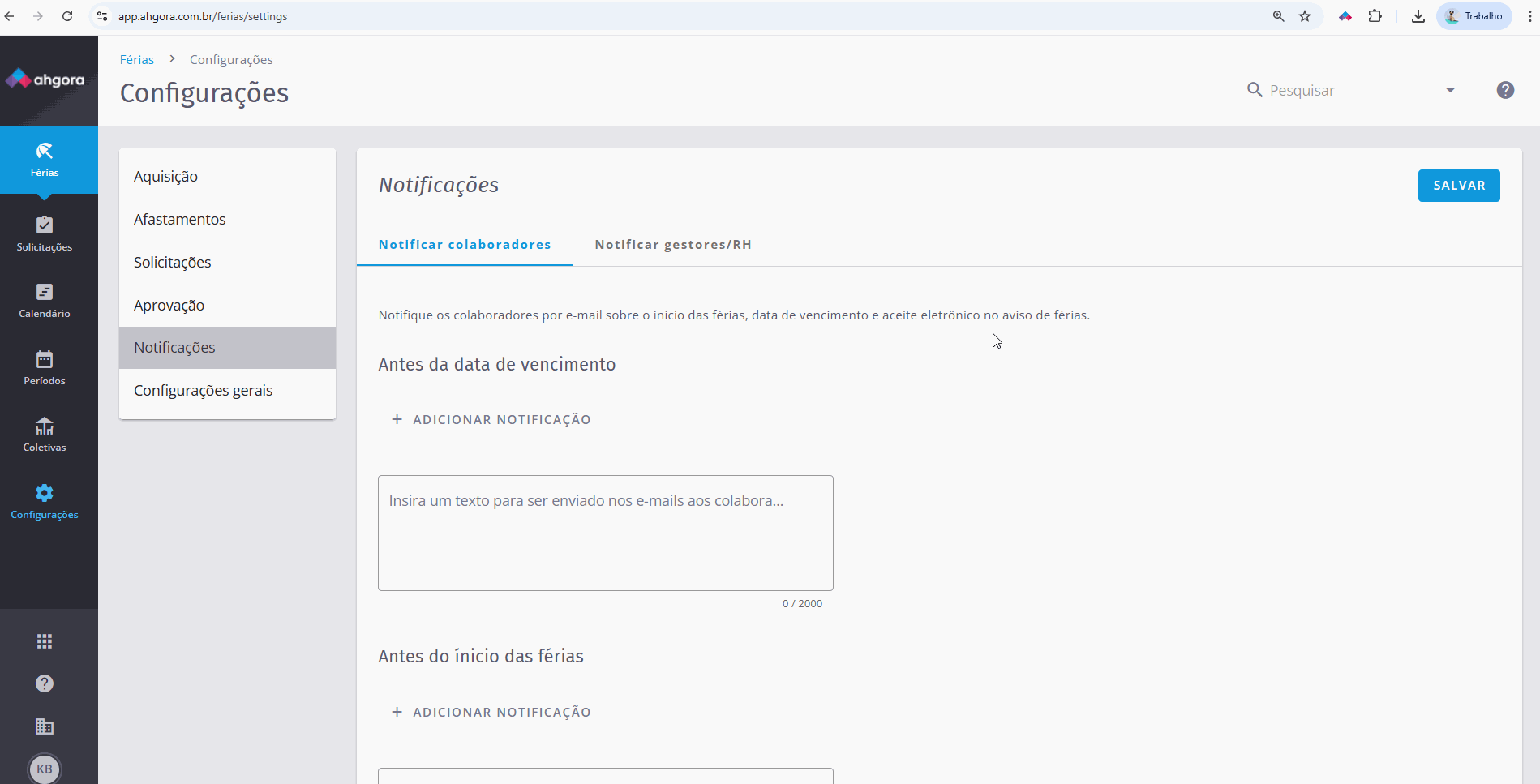This screenshot has height=784, width=1540.
Task: Select Afastamentos settings section
Action: click(227, 219)
